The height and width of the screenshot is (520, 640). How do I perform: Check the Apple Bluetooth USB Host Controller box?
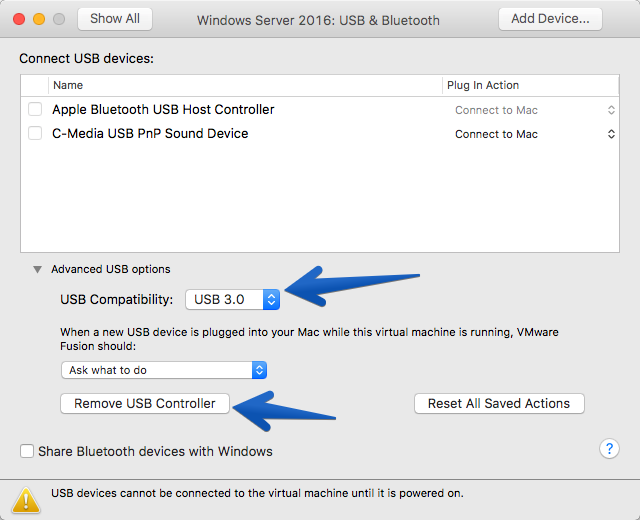(35, 109)
